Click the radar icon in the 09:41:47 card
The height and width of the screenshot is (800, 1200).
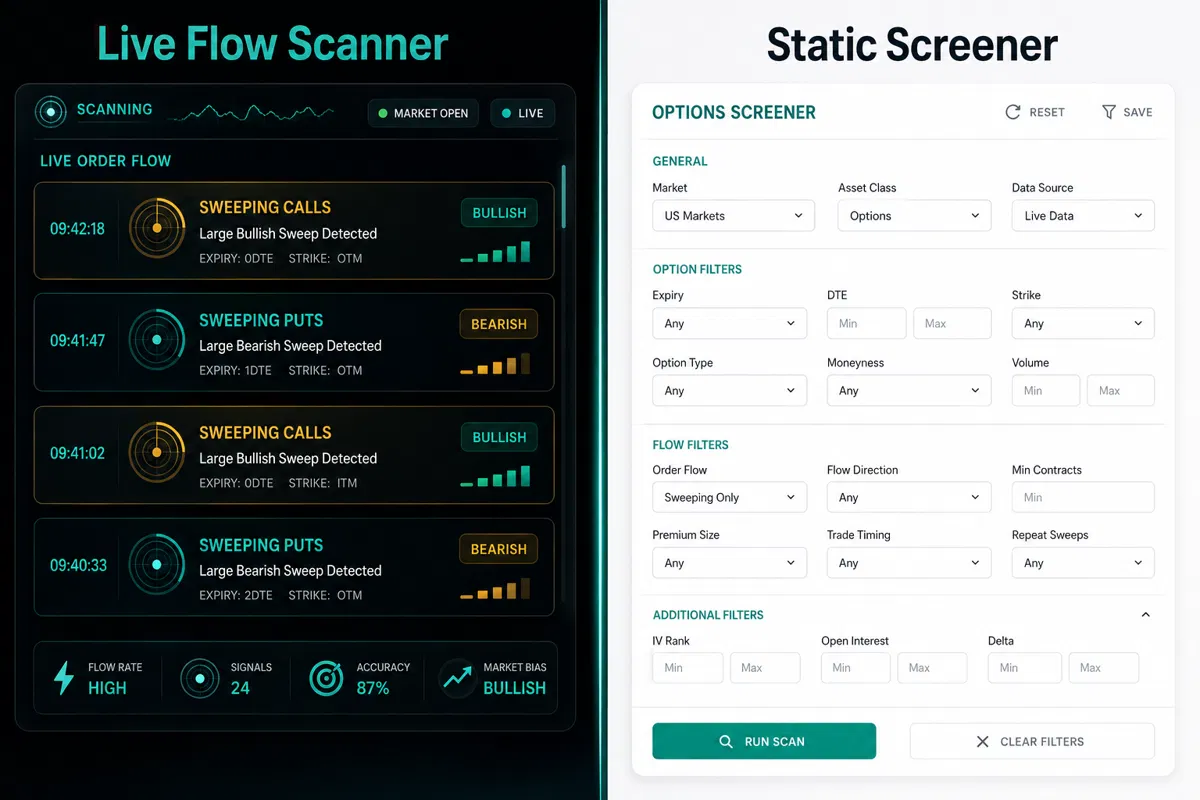(157, 340)
